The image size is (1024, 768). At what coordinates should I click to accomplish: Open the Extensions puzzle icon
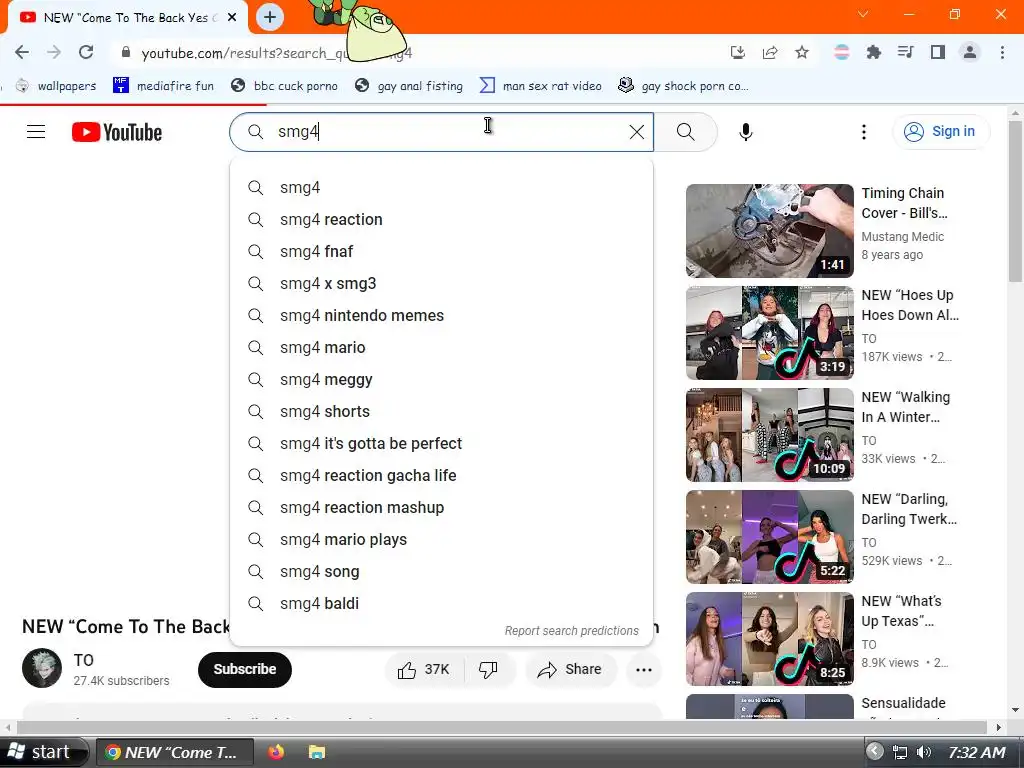873,52
